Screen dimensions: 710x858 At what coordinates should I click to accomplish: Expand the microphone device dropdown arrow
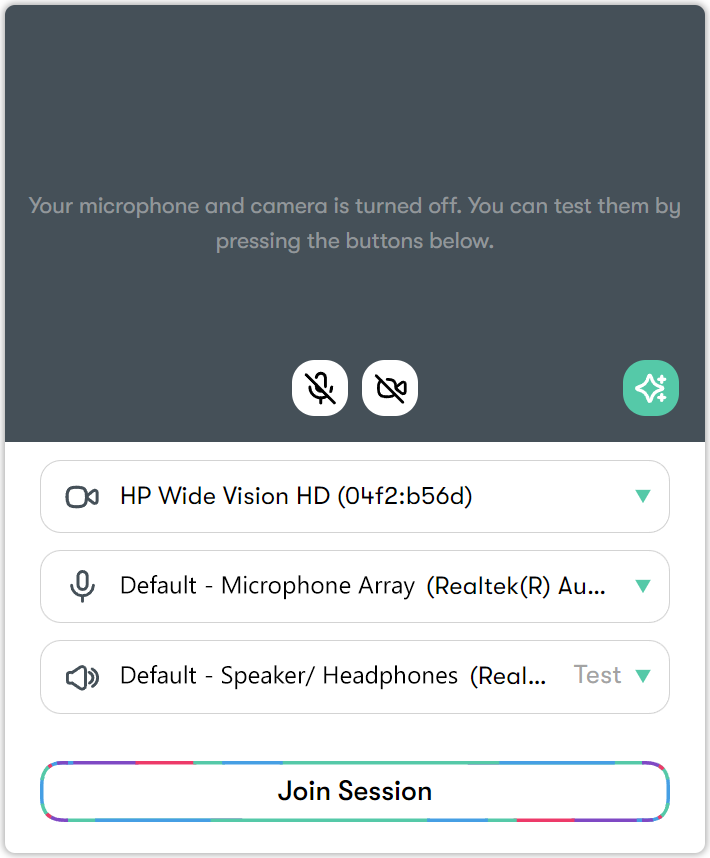(x=643, y=586)
